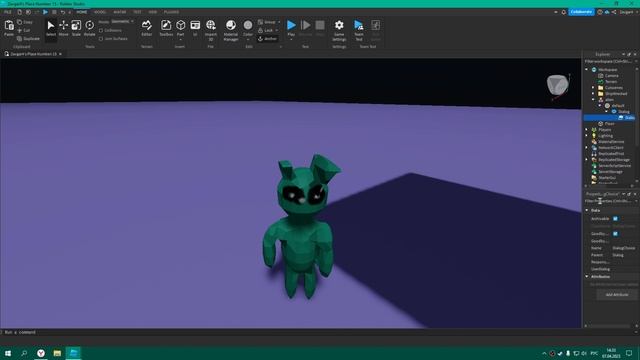Click Copy in the Clipboard group

click(x=25, y=22)
